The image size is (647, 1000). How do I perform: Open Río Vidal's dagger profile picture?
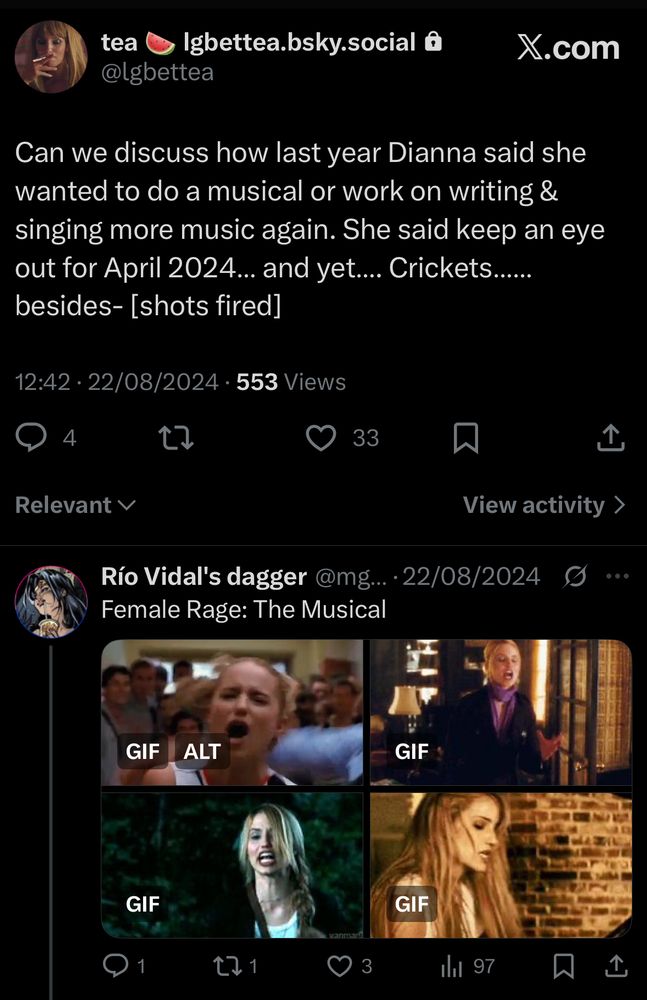pos(51,602)
